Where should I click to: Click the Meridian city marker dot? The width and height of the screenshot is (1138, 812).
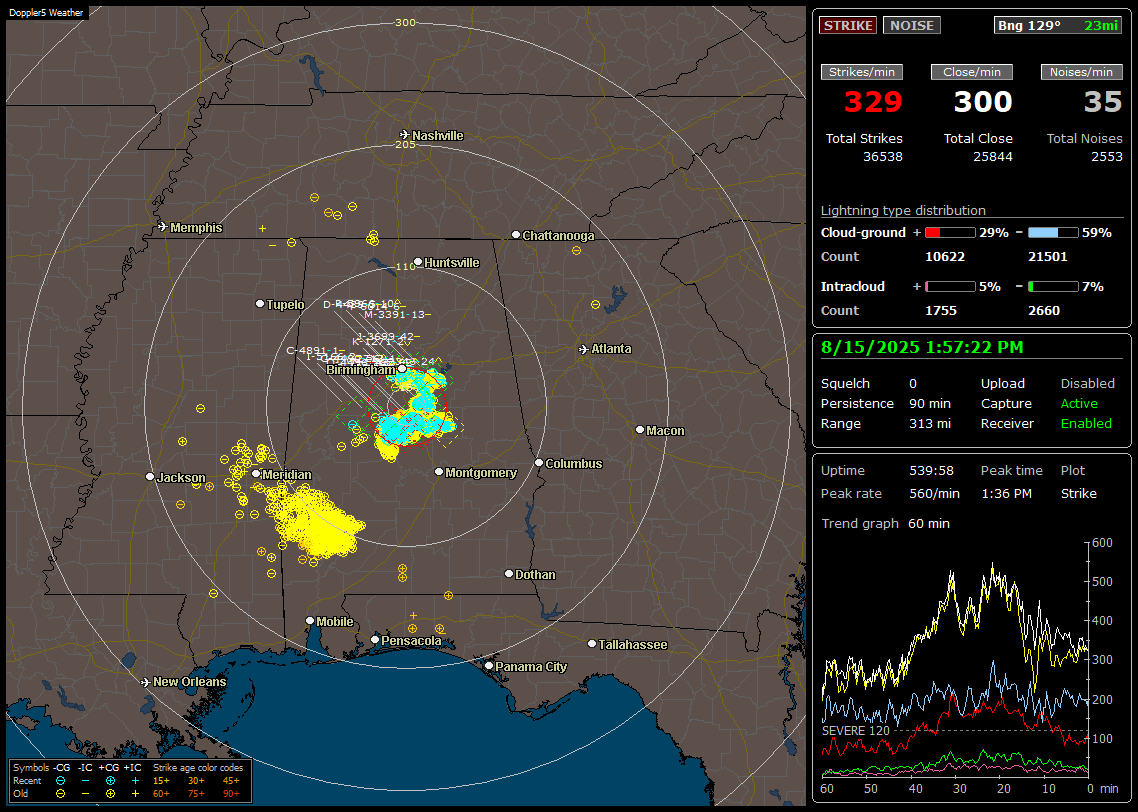coord(255,474)
